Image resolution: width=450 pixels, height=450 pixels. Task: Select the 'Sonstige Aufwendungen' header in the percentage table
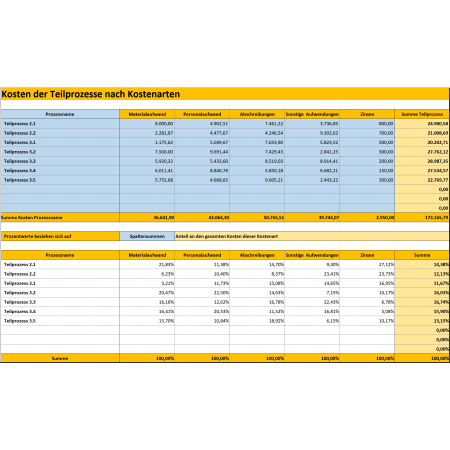(x=312, y=255)
